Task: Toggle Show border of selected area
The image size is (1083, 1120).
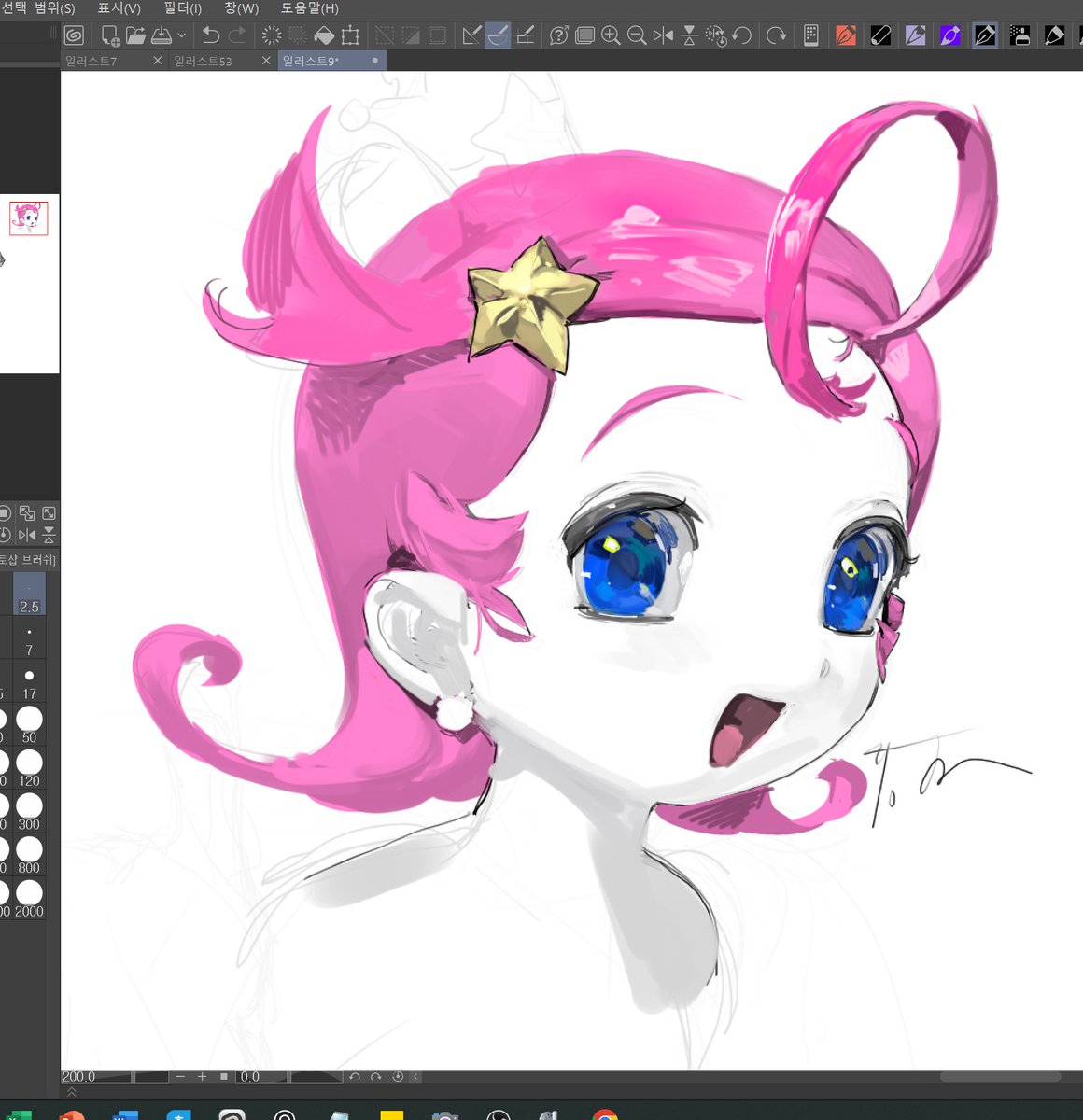Action: click(x=437, y=35)
